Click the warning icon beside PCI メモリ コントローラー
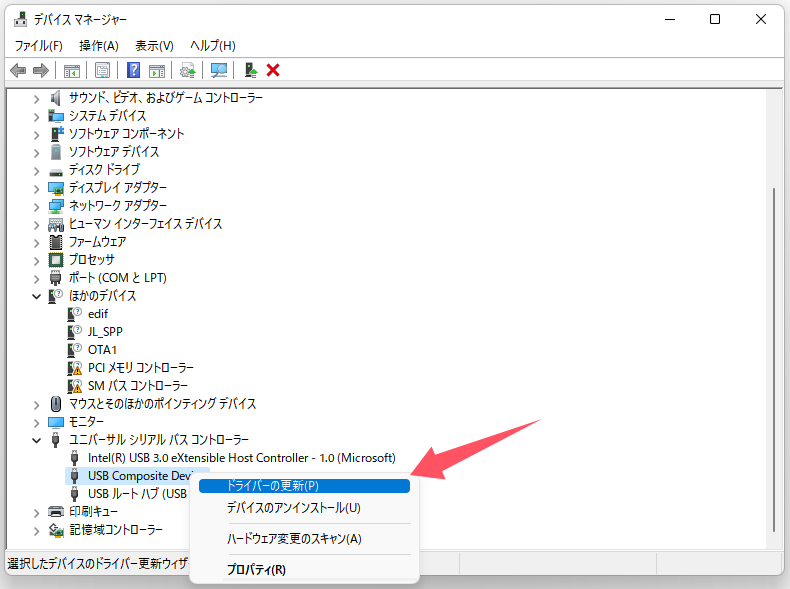The height and width of the screenshot is (589, 790). click(75, 368)
